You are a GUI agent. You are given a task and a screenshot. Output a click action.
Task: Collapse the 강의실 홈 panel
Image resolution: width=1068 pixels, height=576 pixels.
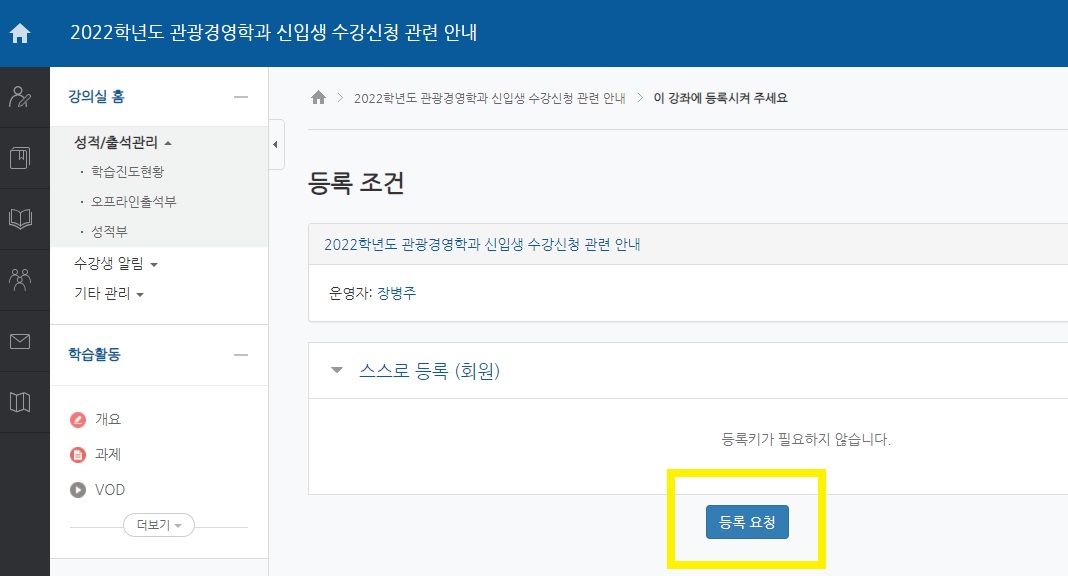pos(240,97)
